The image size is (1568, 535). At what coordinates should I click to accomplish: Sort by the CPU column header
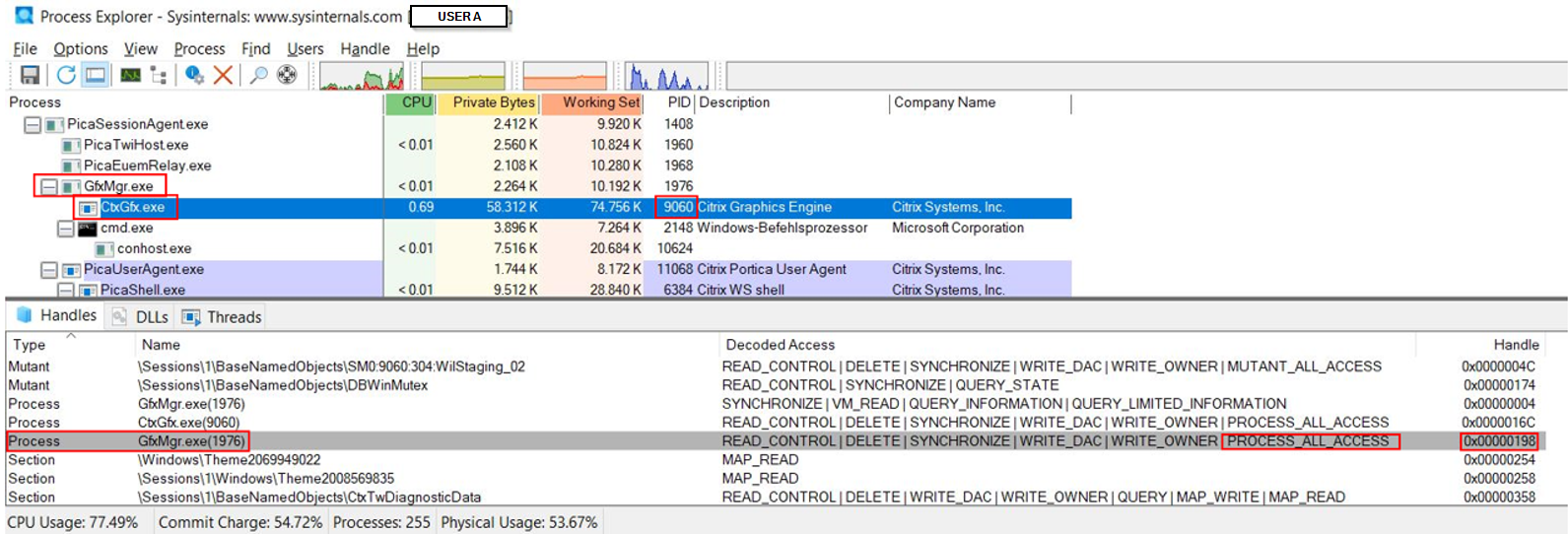click(410, 102)
